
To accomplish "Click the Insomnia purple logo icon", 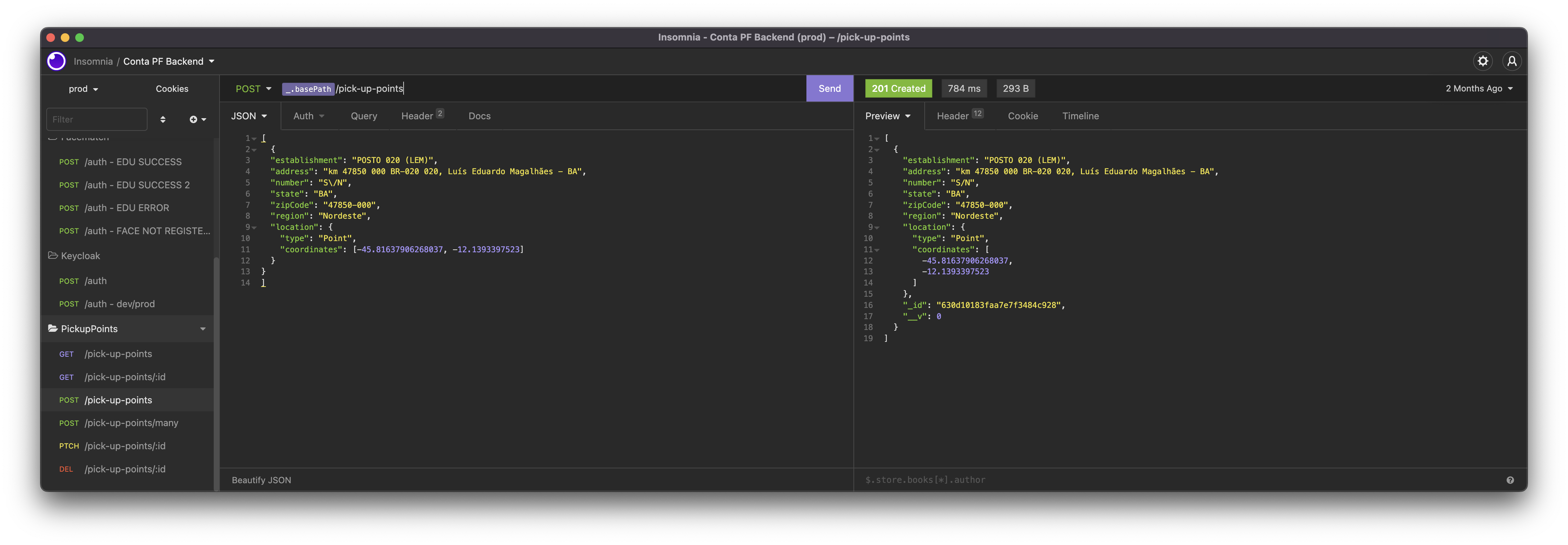I will pos(57,61).
